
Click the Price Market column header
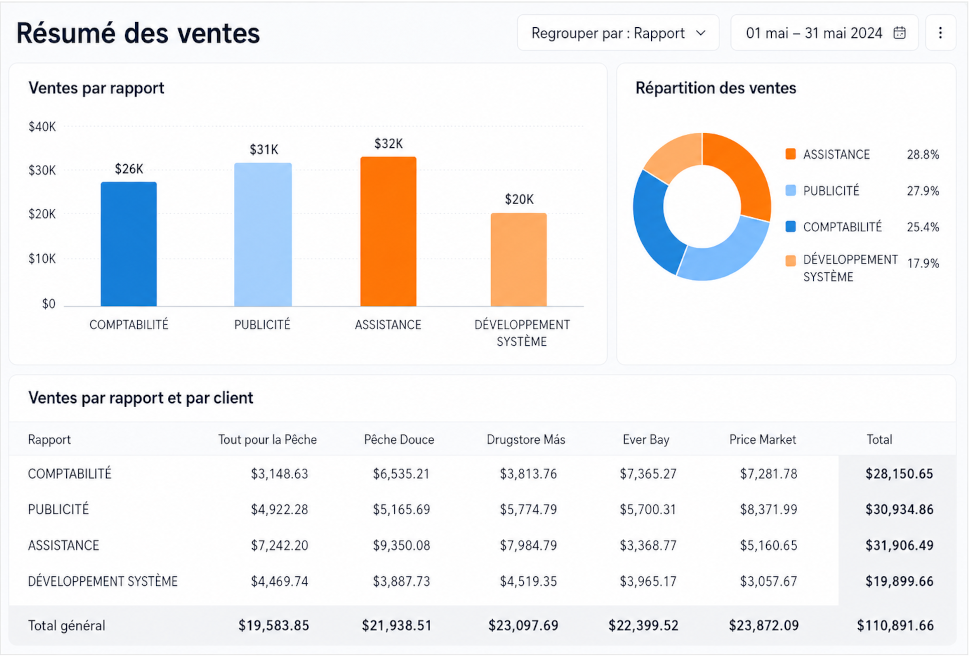click(763, 440)
